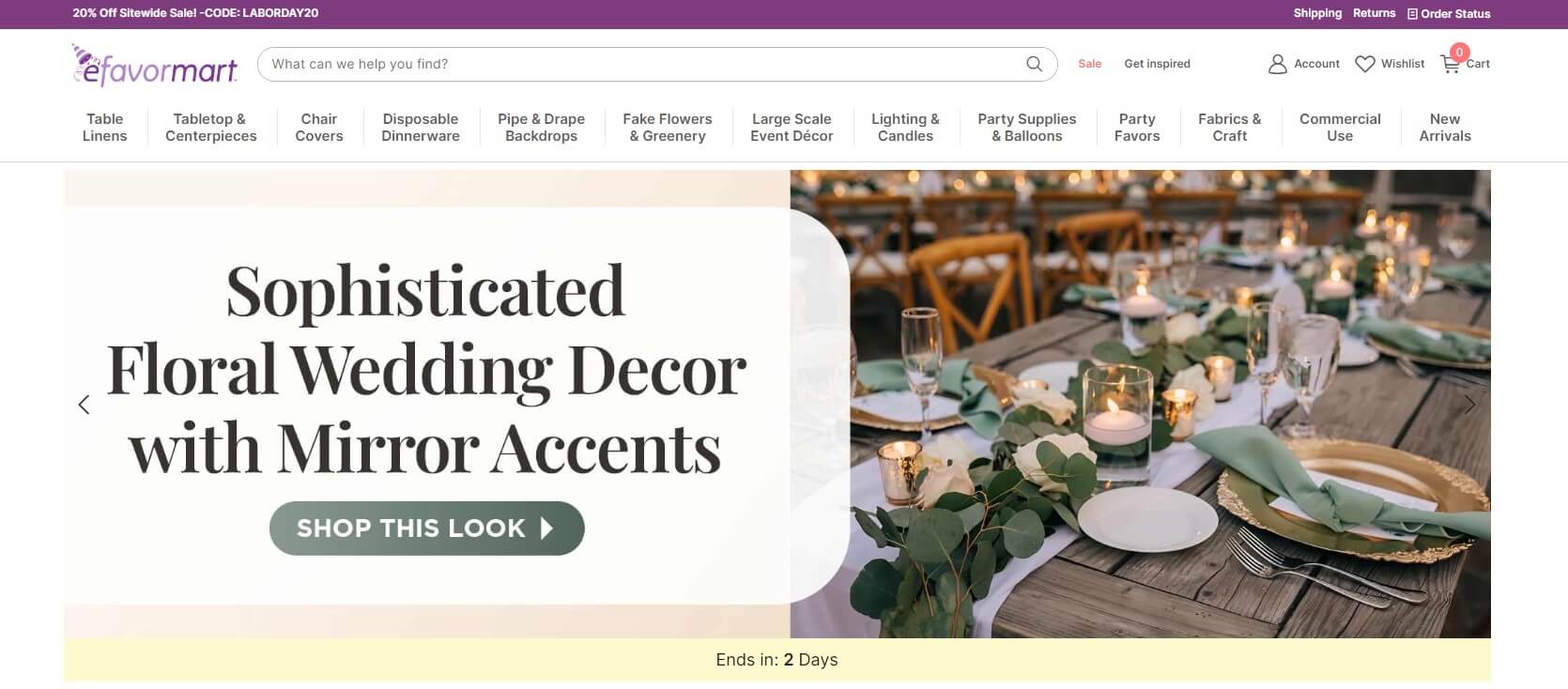Advance to the next banner slide

pyautogui.click(x=1470, y=405)
